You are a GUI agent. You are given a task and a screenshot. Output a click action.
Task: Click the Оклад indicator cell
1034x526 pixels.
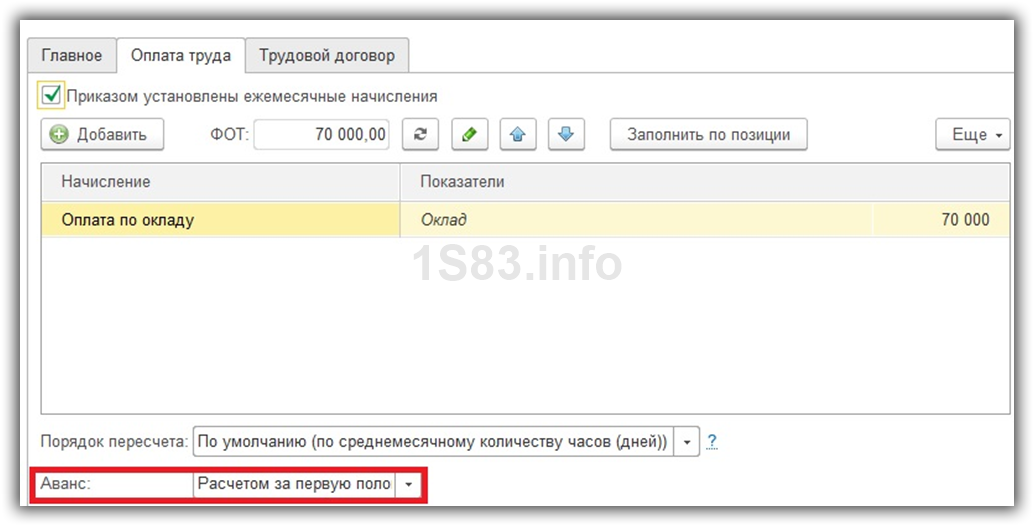coord(636,219)
